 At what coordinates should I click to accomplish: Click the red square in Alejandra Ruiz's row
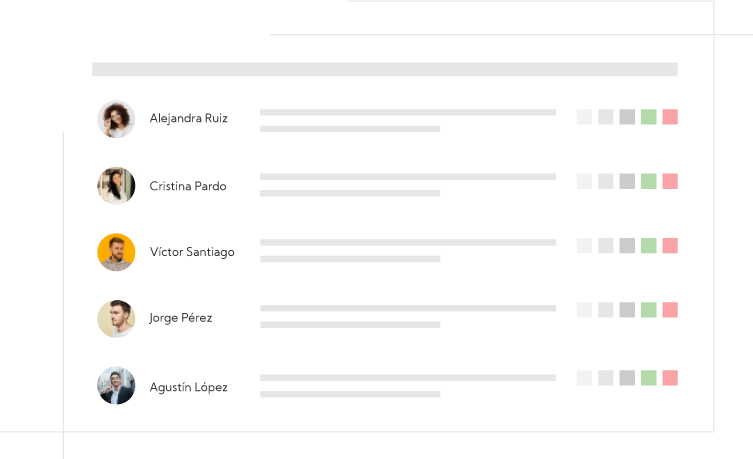670,117
